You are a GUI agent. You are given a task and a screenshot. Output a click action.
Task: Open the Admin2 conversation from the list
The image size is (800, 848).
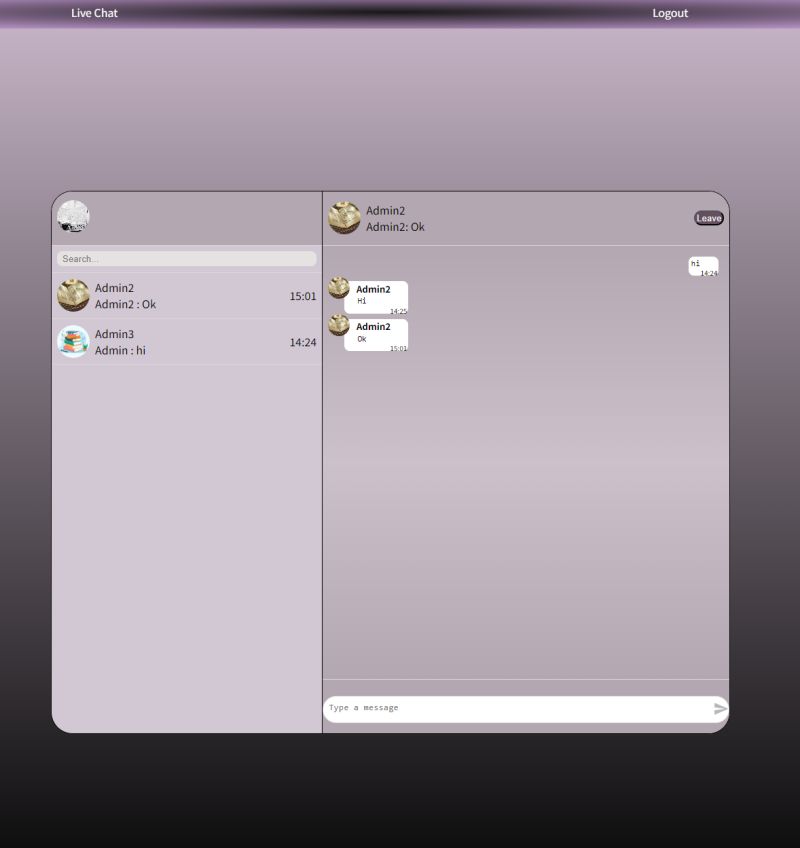(185, 296)
